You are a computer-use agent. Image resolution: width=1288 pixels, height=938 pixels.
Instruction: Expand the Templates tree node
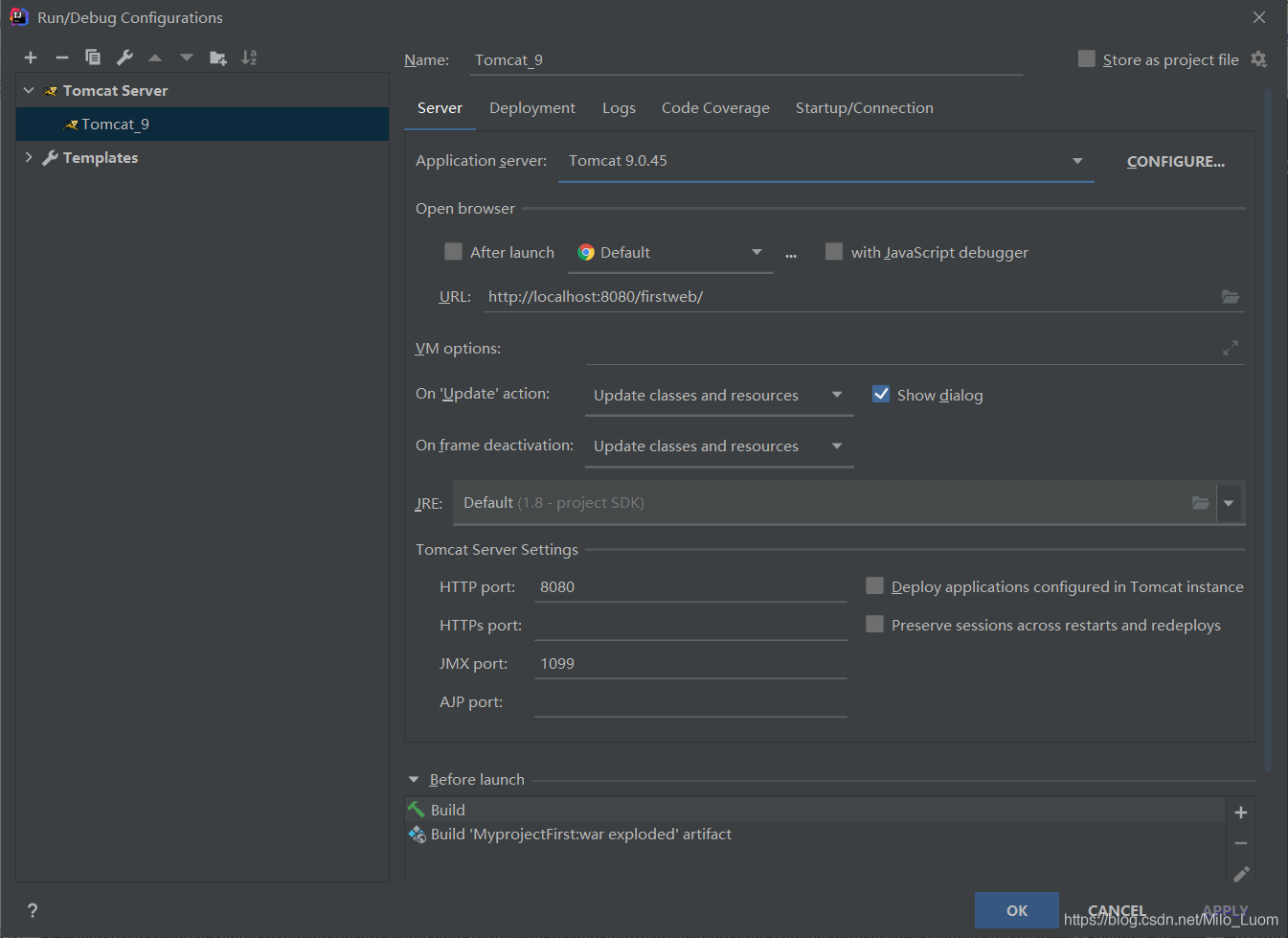29,157
